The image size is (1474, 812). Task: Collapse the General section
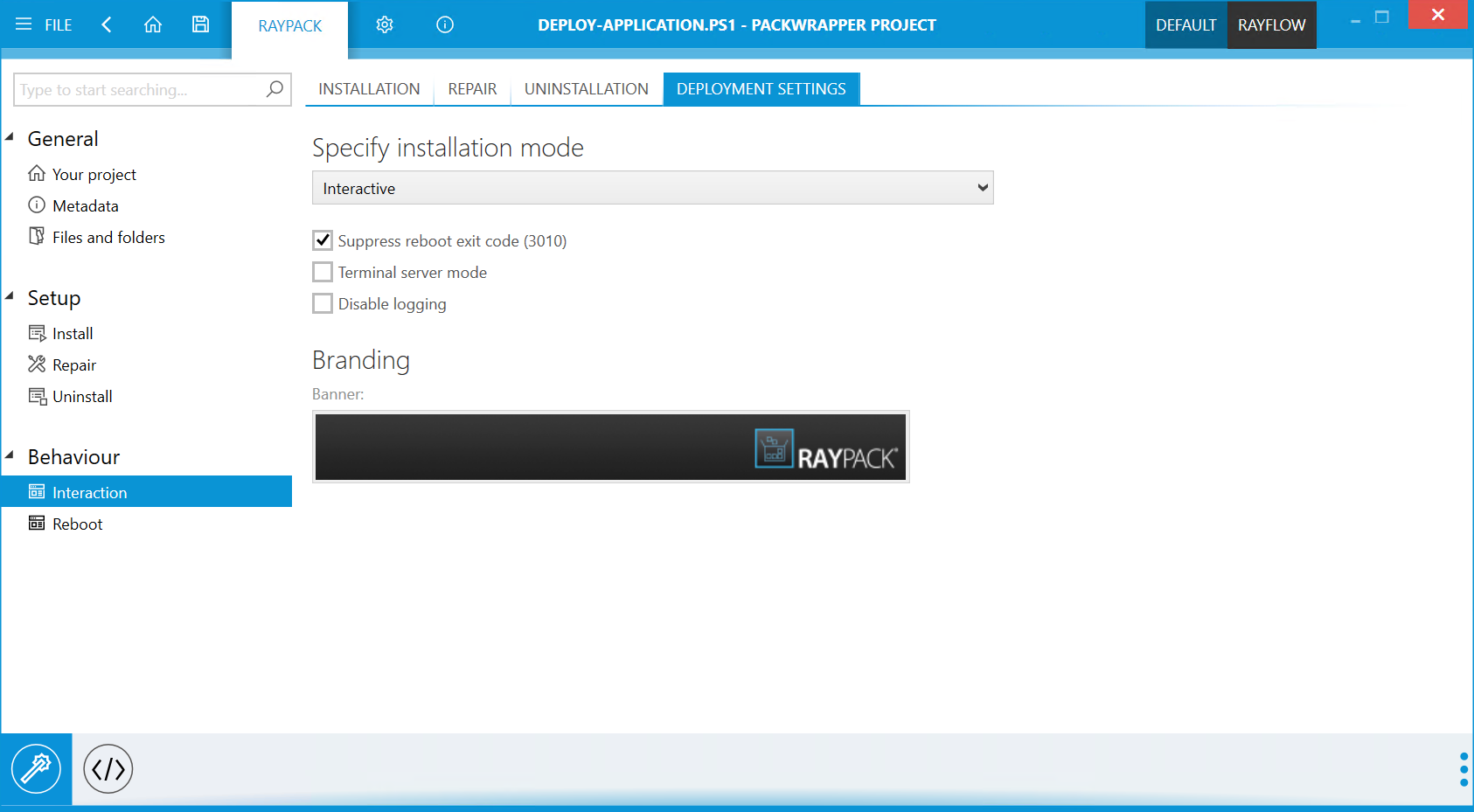10,136
